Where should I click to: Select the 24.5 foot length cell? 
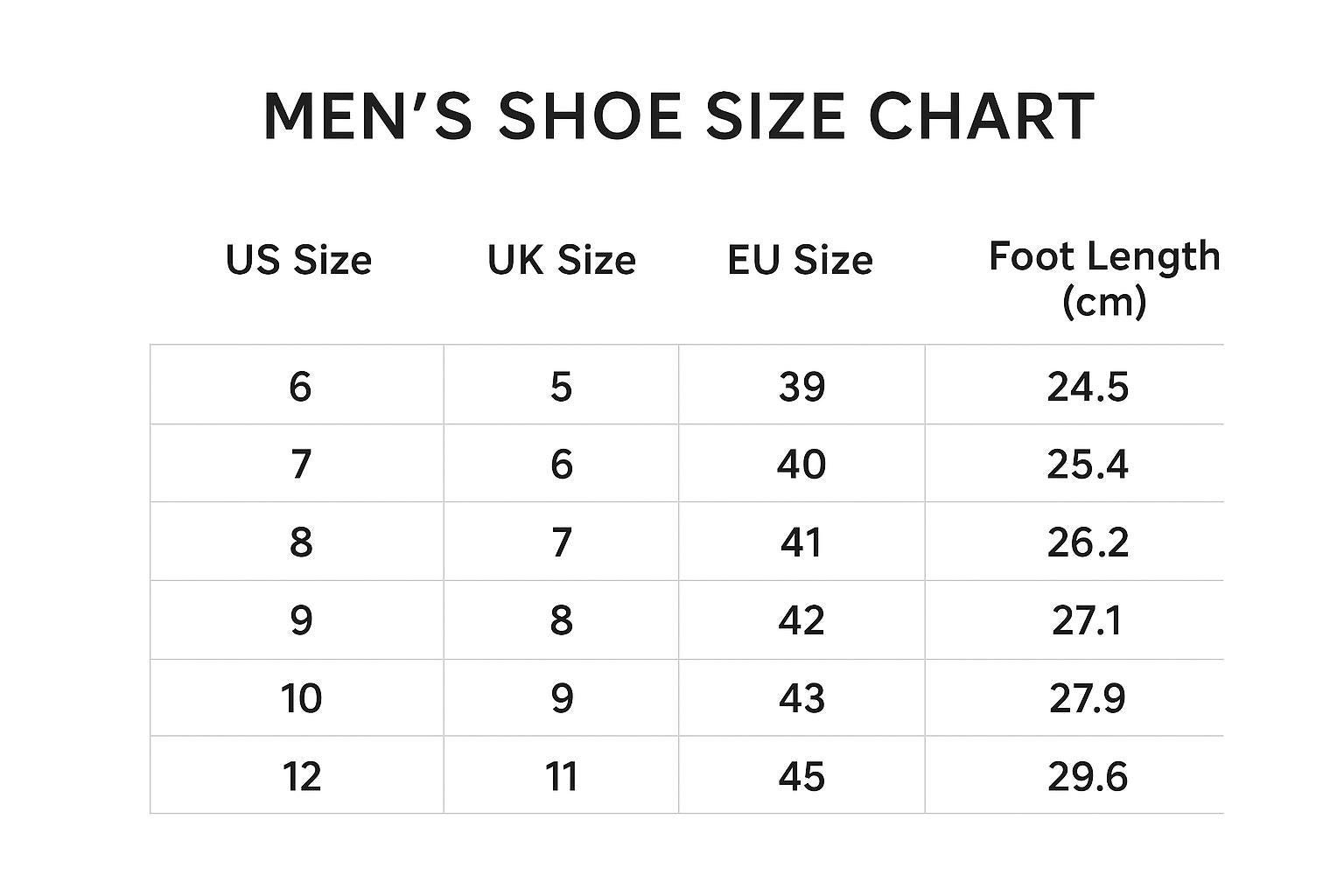click(1088, 386)
